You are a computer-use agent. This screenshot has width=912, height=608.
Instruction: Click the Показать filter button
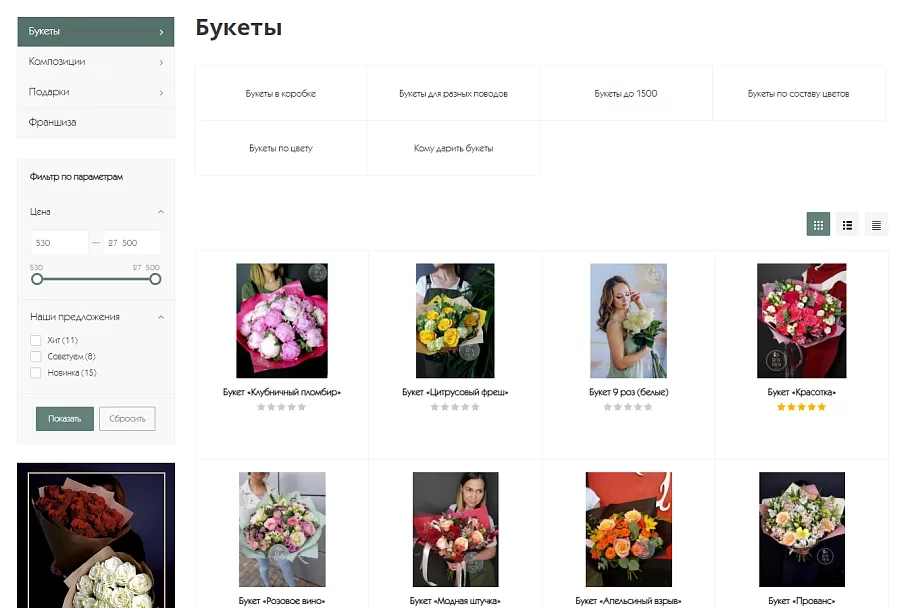[x=65, y=418]
